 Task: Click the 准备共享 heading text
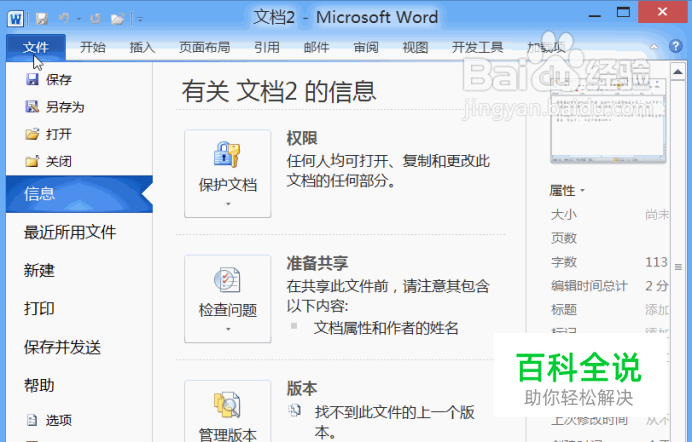[x=317, y=263]
